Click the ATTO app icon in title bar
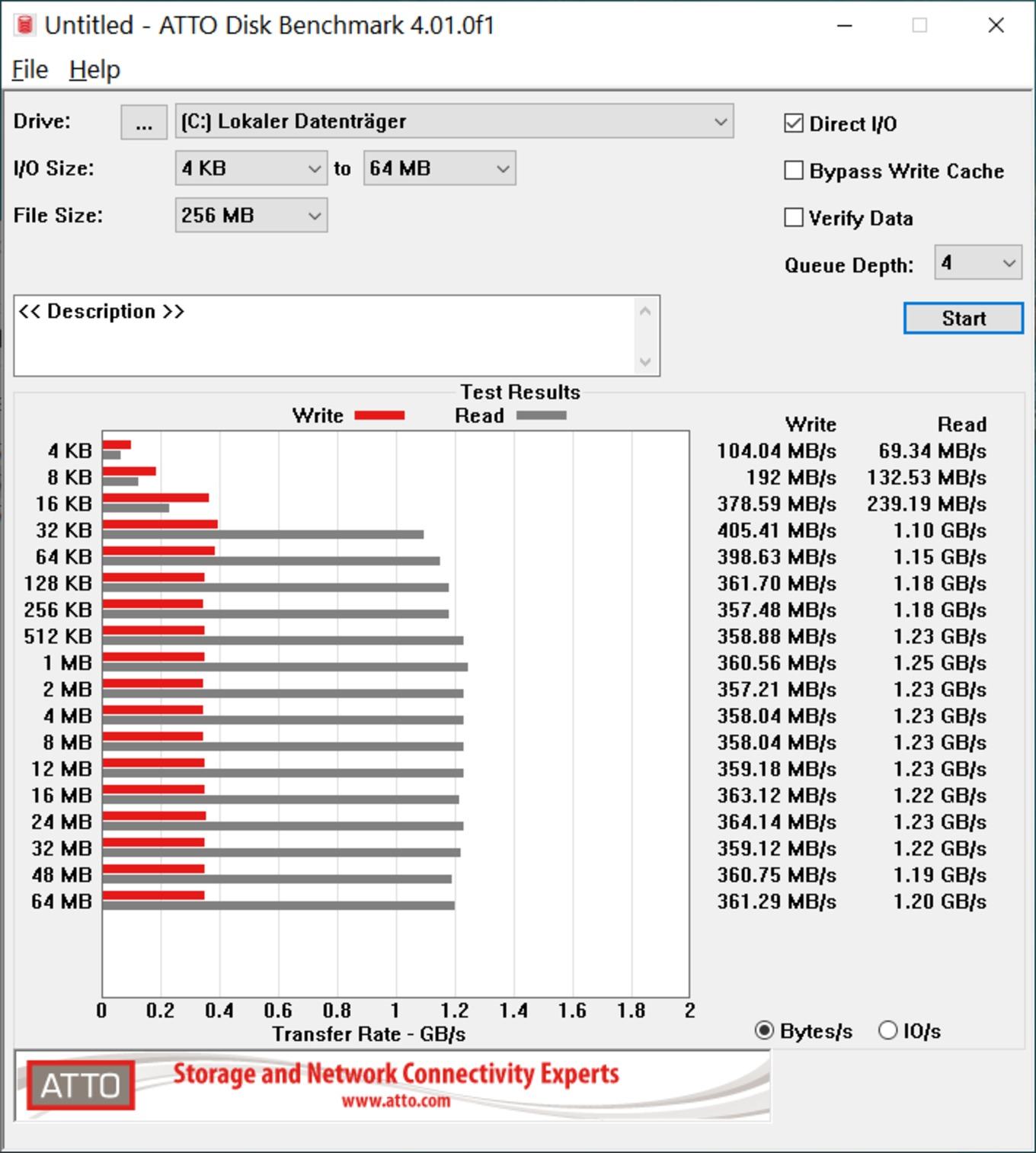 click(x=24, y=25)
